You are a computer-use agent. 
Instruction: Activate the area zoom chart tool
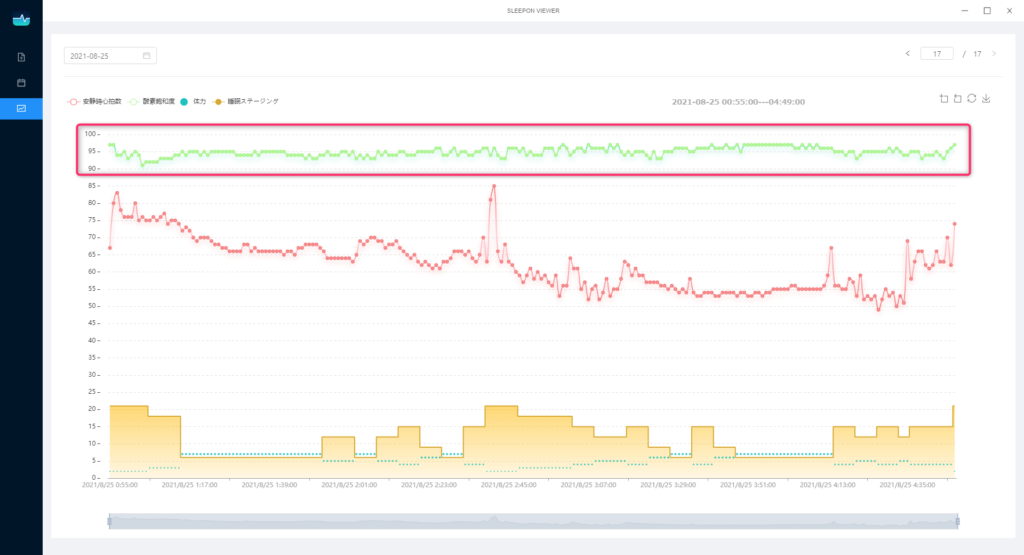944,98
